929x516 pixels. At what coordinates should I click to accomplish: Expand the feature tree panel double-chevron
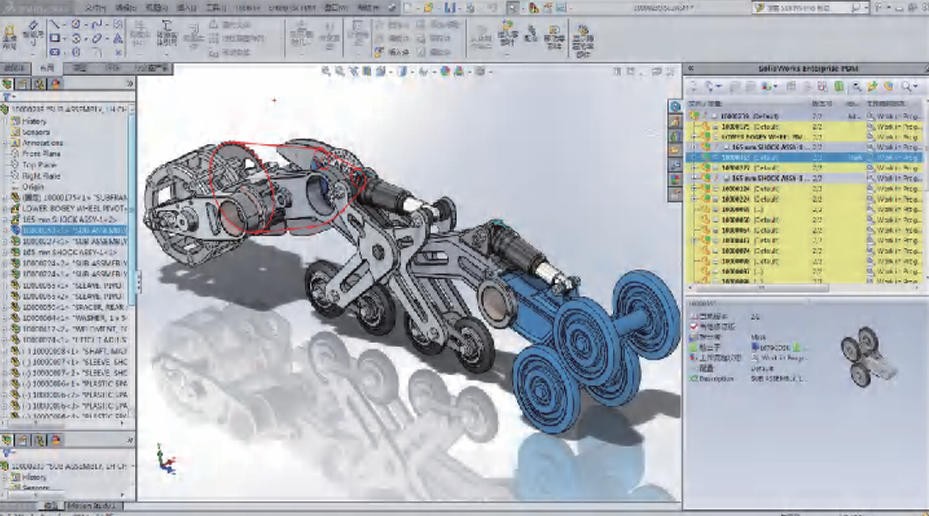pyautogui.click(x=129, y=84)
